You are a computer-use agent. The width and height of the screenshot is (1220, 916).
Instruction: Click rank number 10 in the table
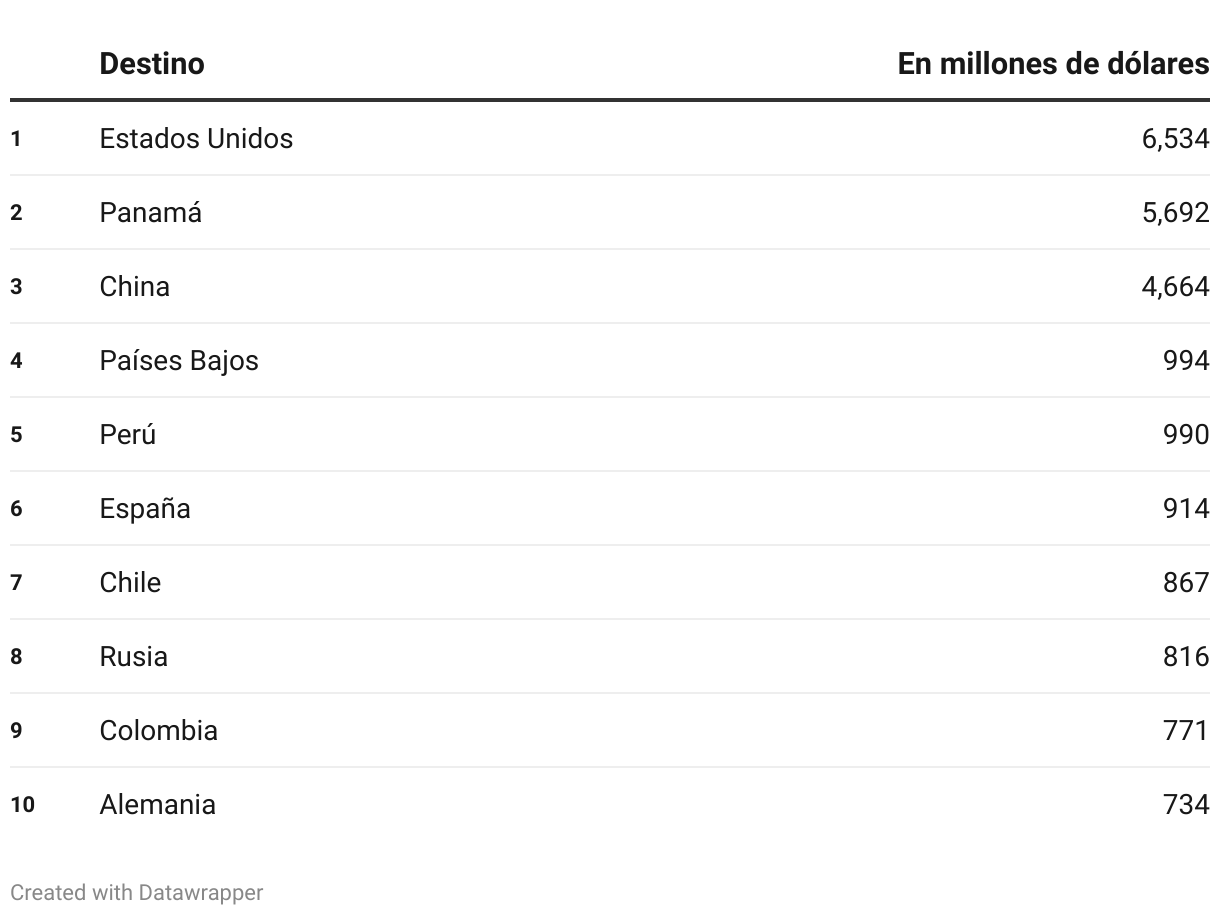(22, 804)
